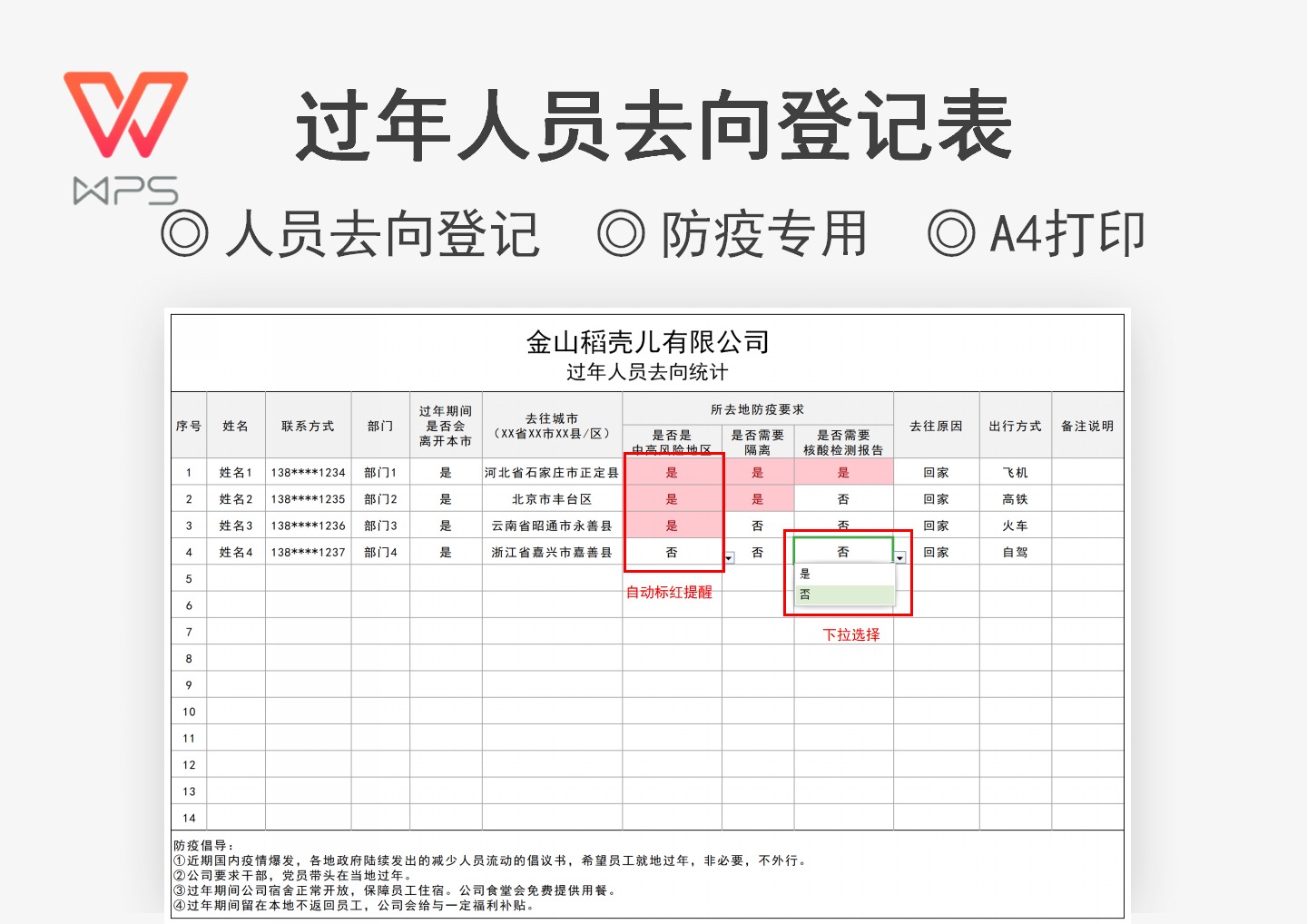Click the 所去地防疫要求 header cell

pyautogui.click(x=760, y=408)
